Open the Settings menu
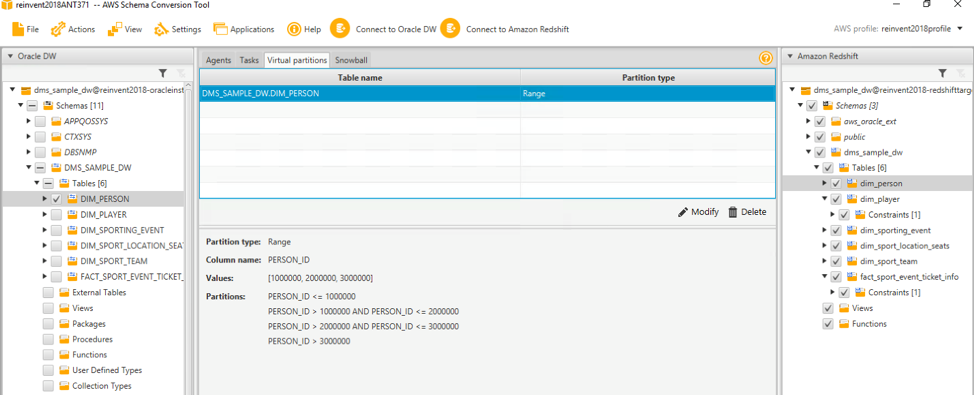The height and width of the screenshot is (395, 974). pos(178,29)
